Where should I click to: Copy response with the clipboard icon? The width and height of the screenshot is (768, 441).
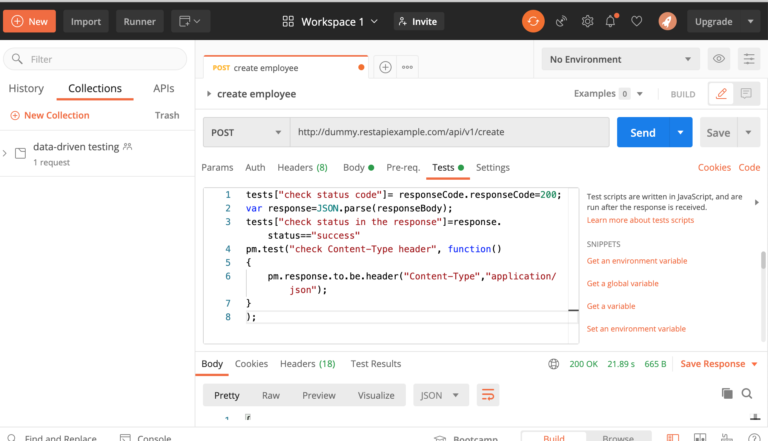click(727, 393)
